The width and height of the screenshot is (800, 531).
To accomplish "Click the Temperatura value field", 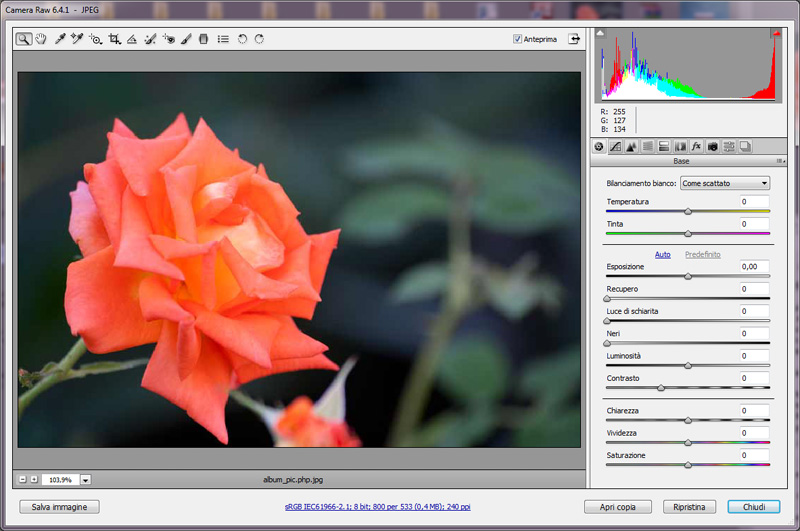I will [755, 201].
